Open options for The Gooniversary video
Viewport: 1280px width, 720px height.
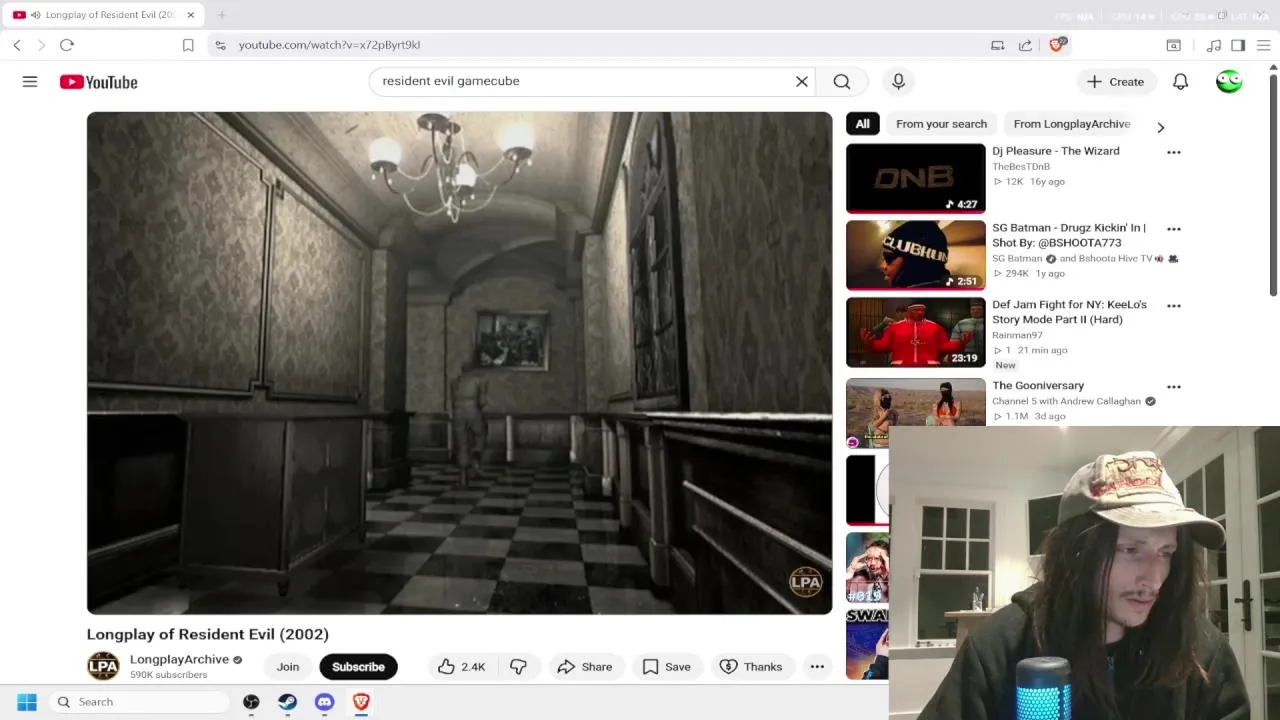(x=1173, y=387)
